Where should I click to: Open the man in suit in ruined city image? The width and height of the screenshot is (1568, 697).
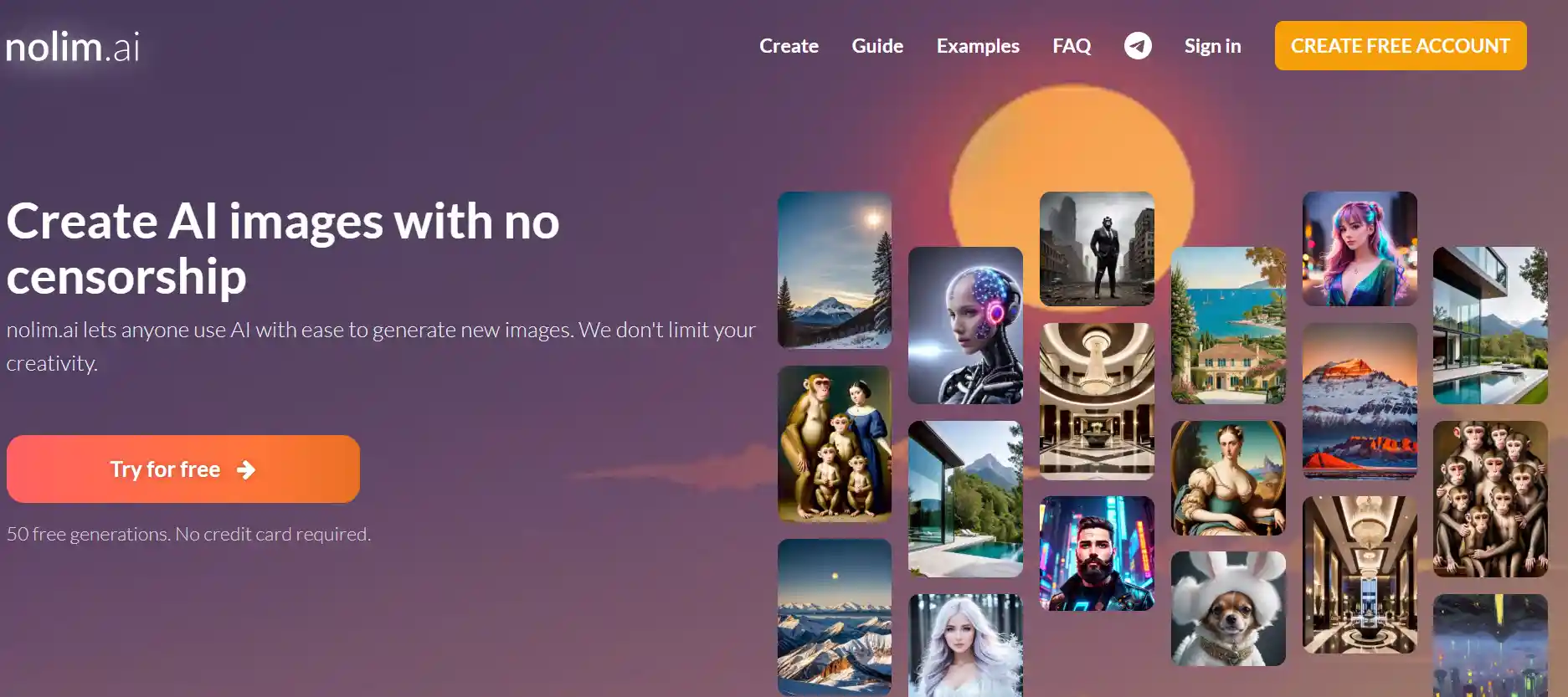(x=1097, y=249)
